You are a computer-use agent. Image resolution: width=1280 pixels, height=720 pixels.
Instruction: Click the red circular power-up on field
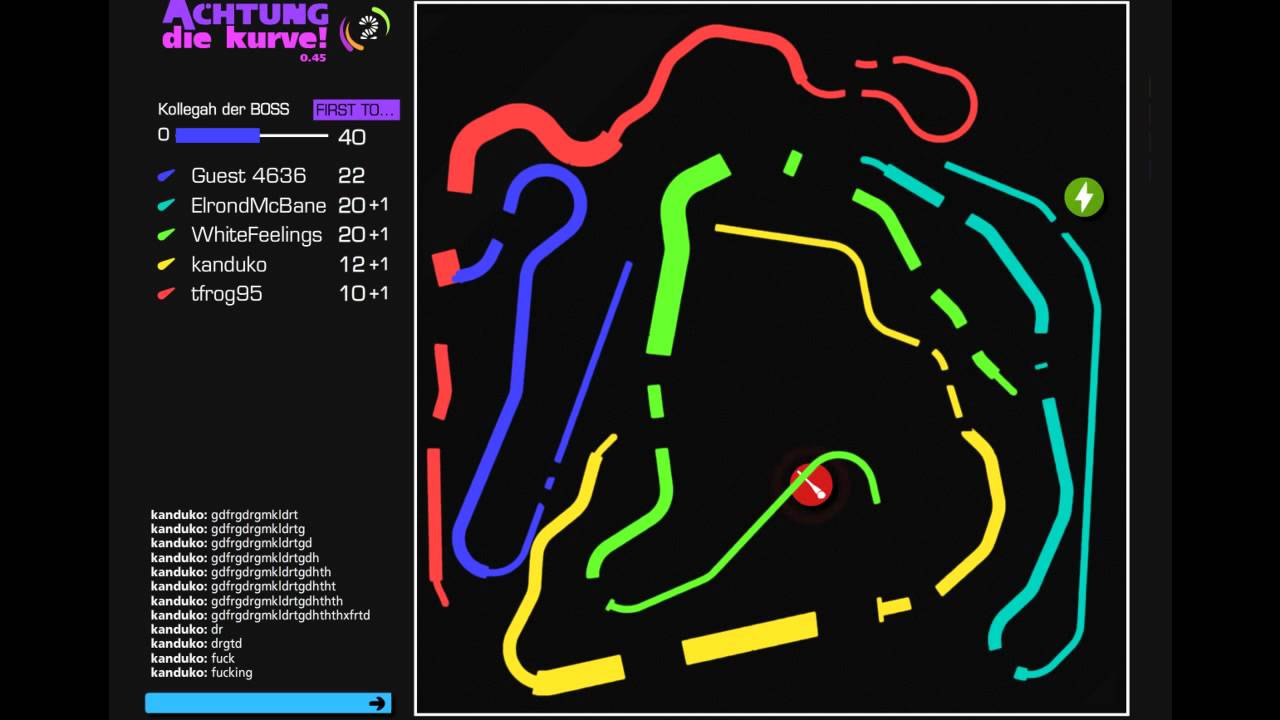coord(811,485)
